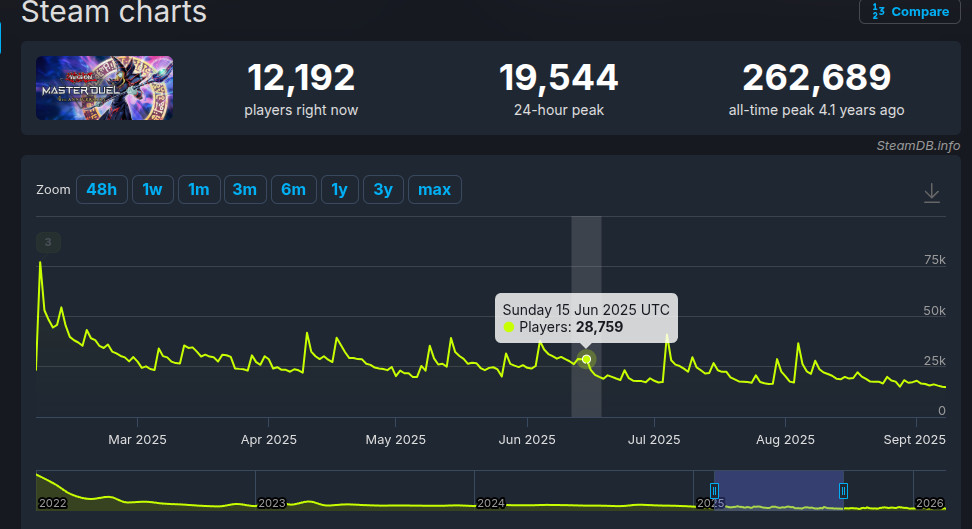Set zoom range to 1y
Screen dimensions: 972x529
[339, 190]
